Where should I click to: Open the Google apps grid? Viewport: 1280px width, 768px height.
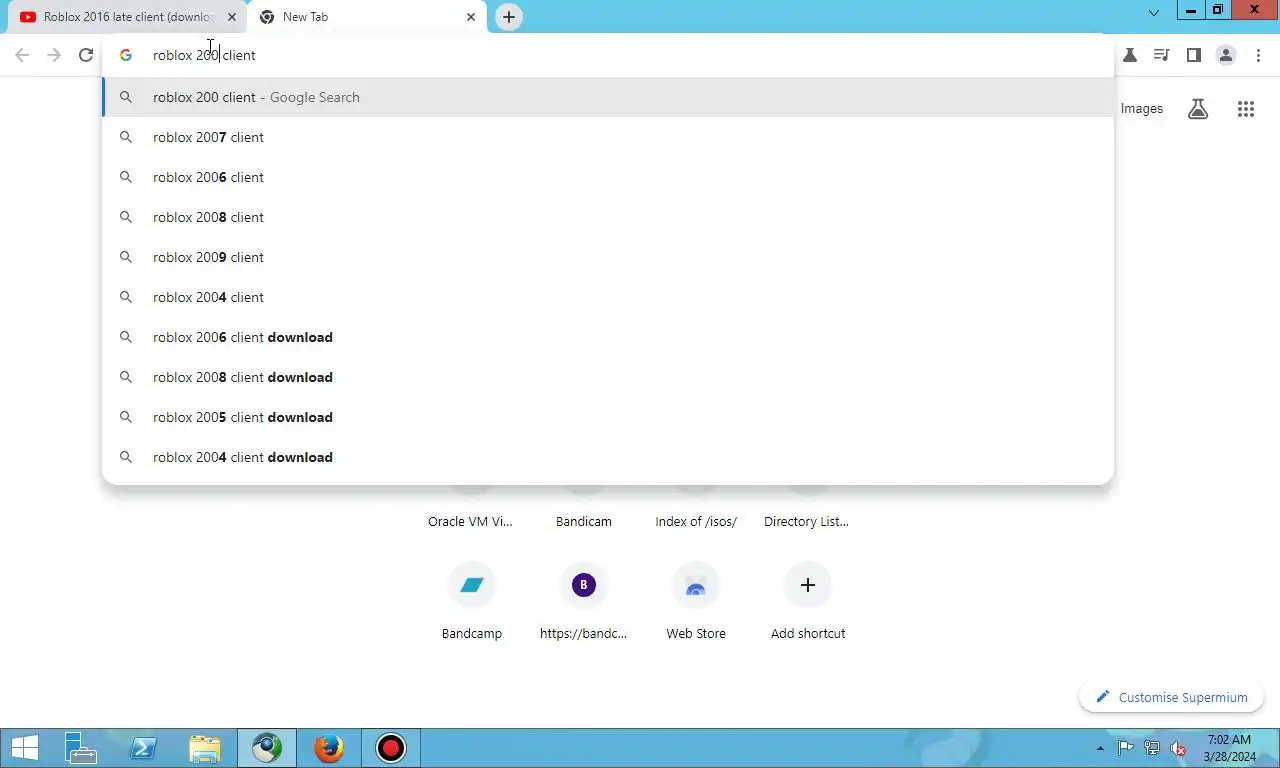point(1246,109)
